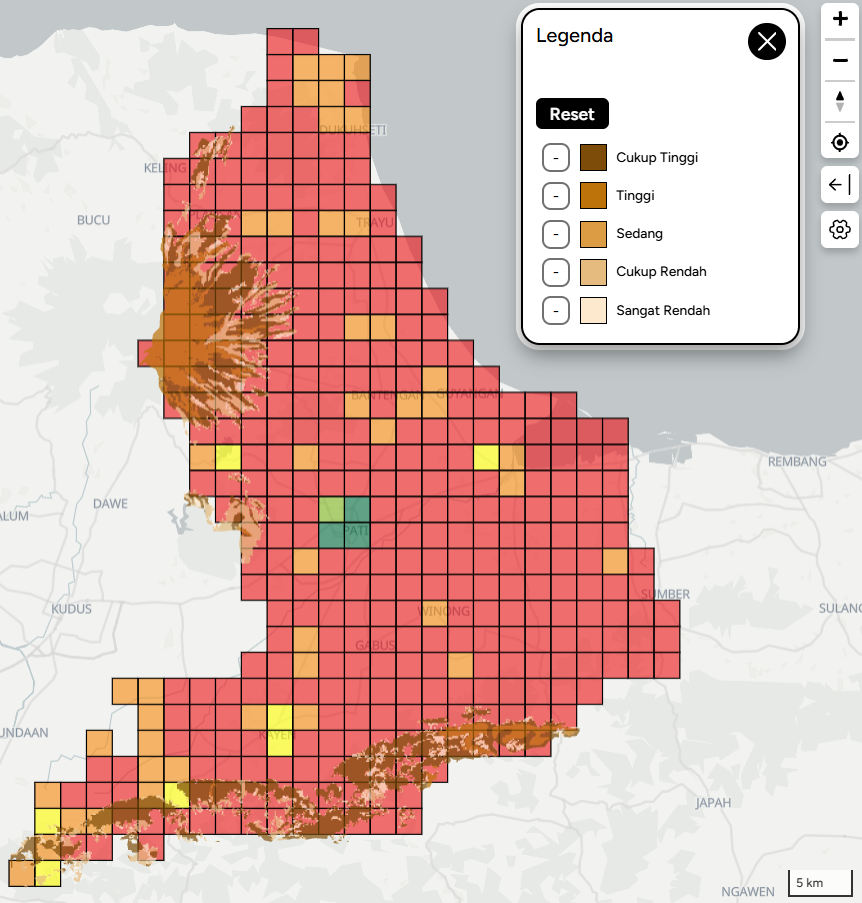The image size is (862, 903).
Task: Toggle the Sedang legend layer
Action: tap(556, 234)
